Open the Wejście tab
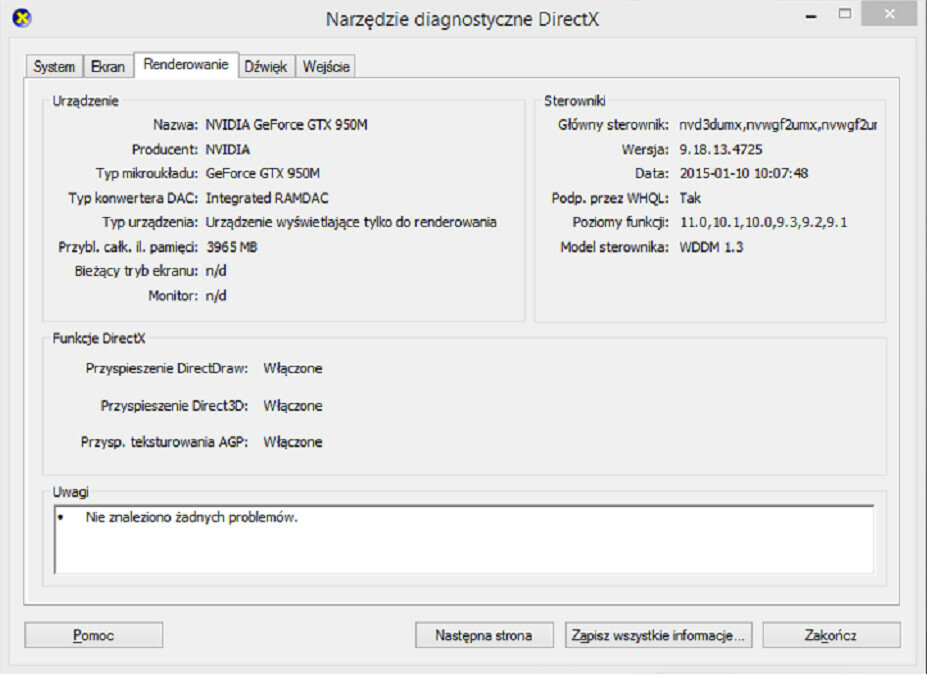Viewport: 927px width, 675px height. [326, 66]
